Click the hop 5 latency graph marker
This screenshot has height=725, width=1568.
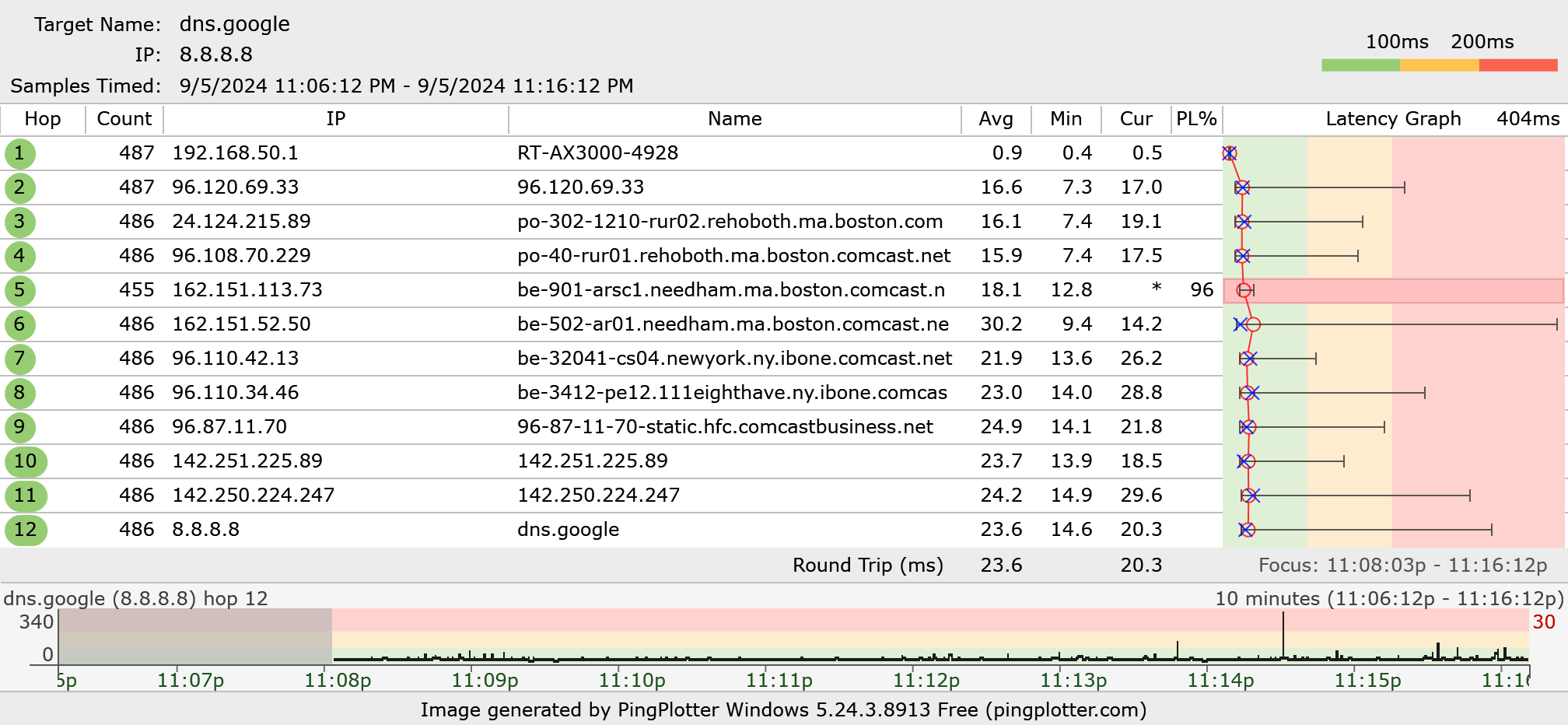pos(1244,290)
